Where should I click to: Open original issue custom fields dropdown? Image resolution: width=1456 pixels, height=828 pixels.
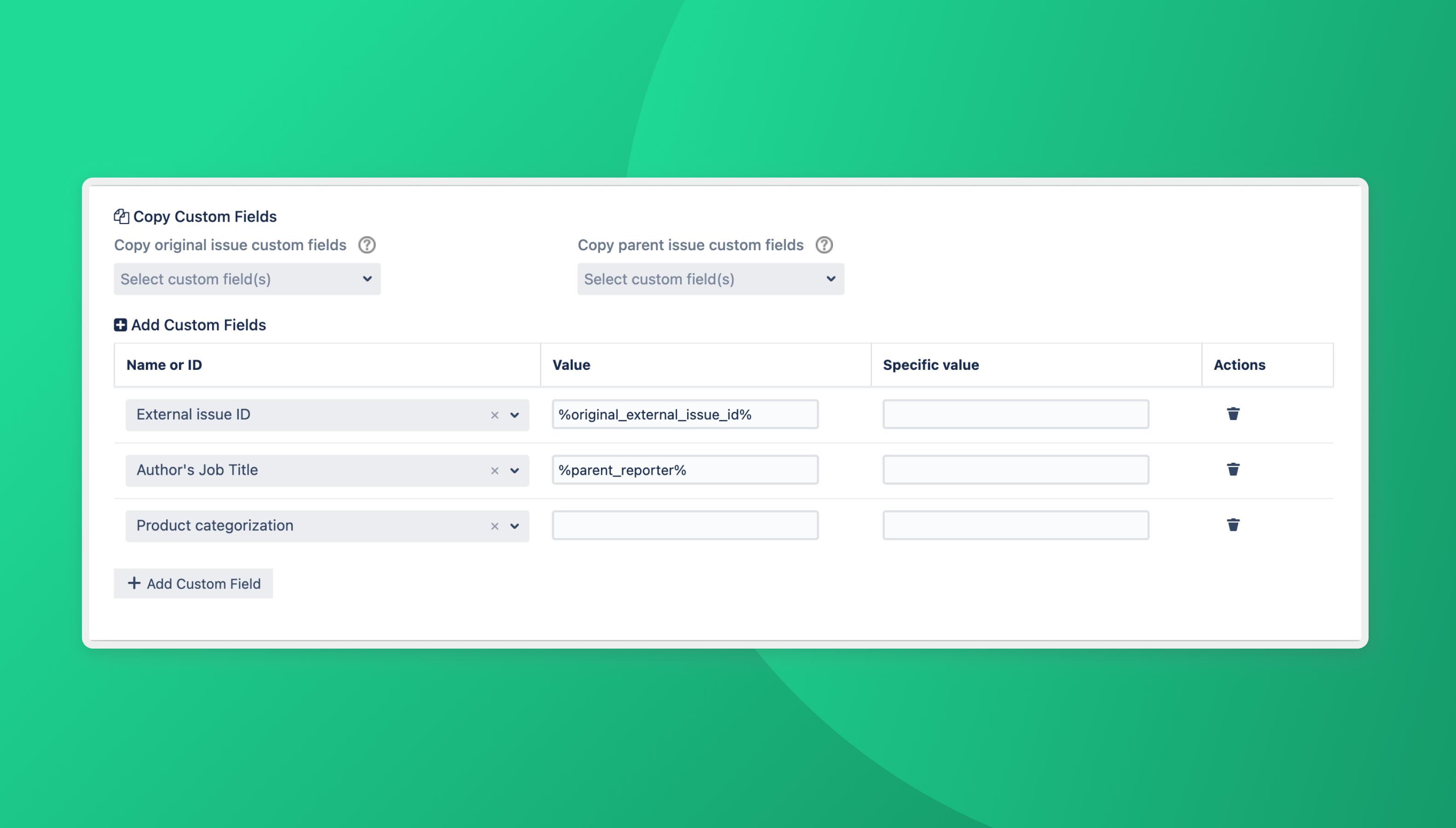pos(247,279)
